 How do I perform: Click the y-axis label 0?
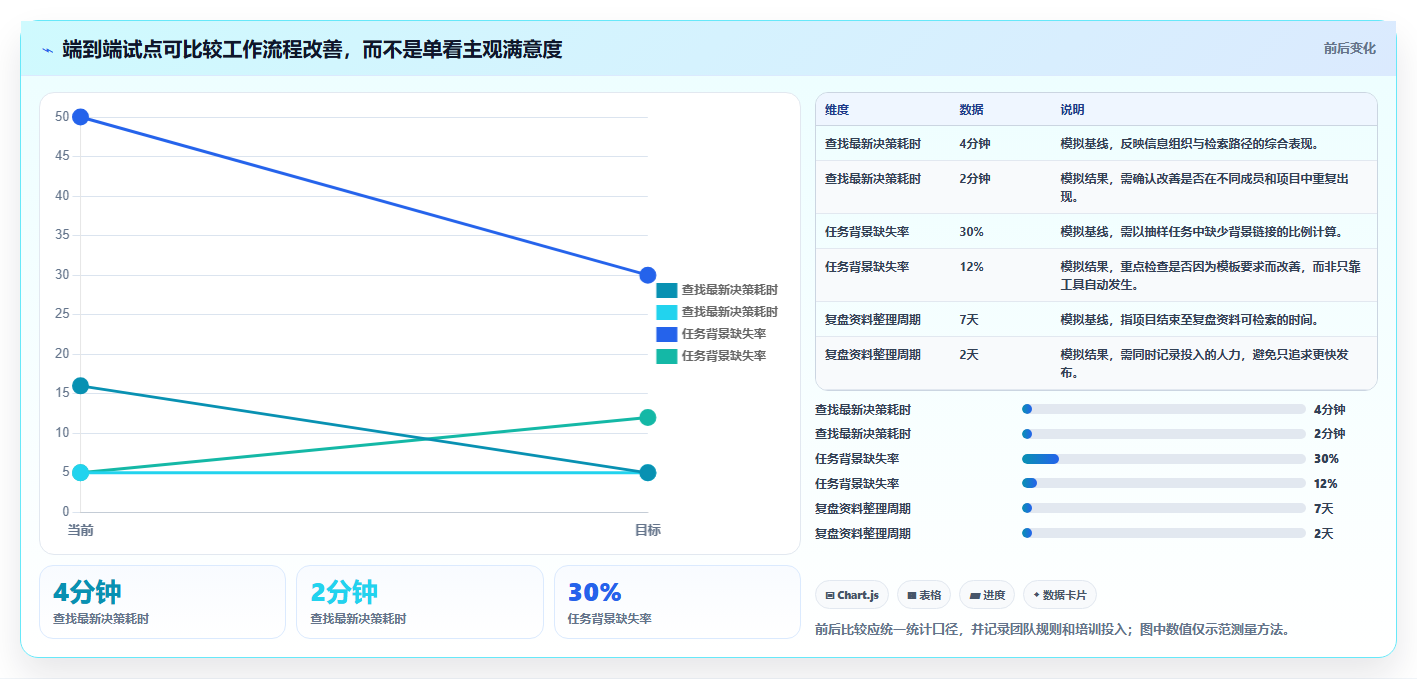(65, 512)
